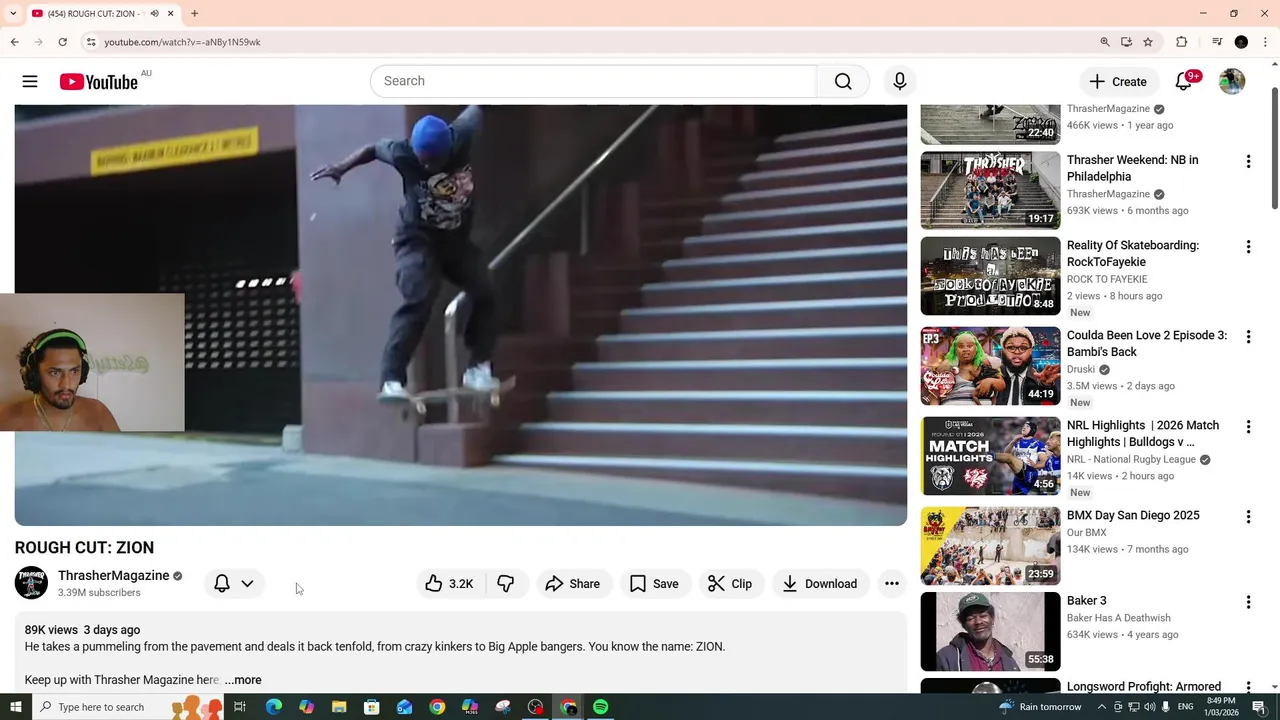Open the ThrasherMagazine channel name link
The width and height of the screenshot is (1280, 720).
click(114, 576)
